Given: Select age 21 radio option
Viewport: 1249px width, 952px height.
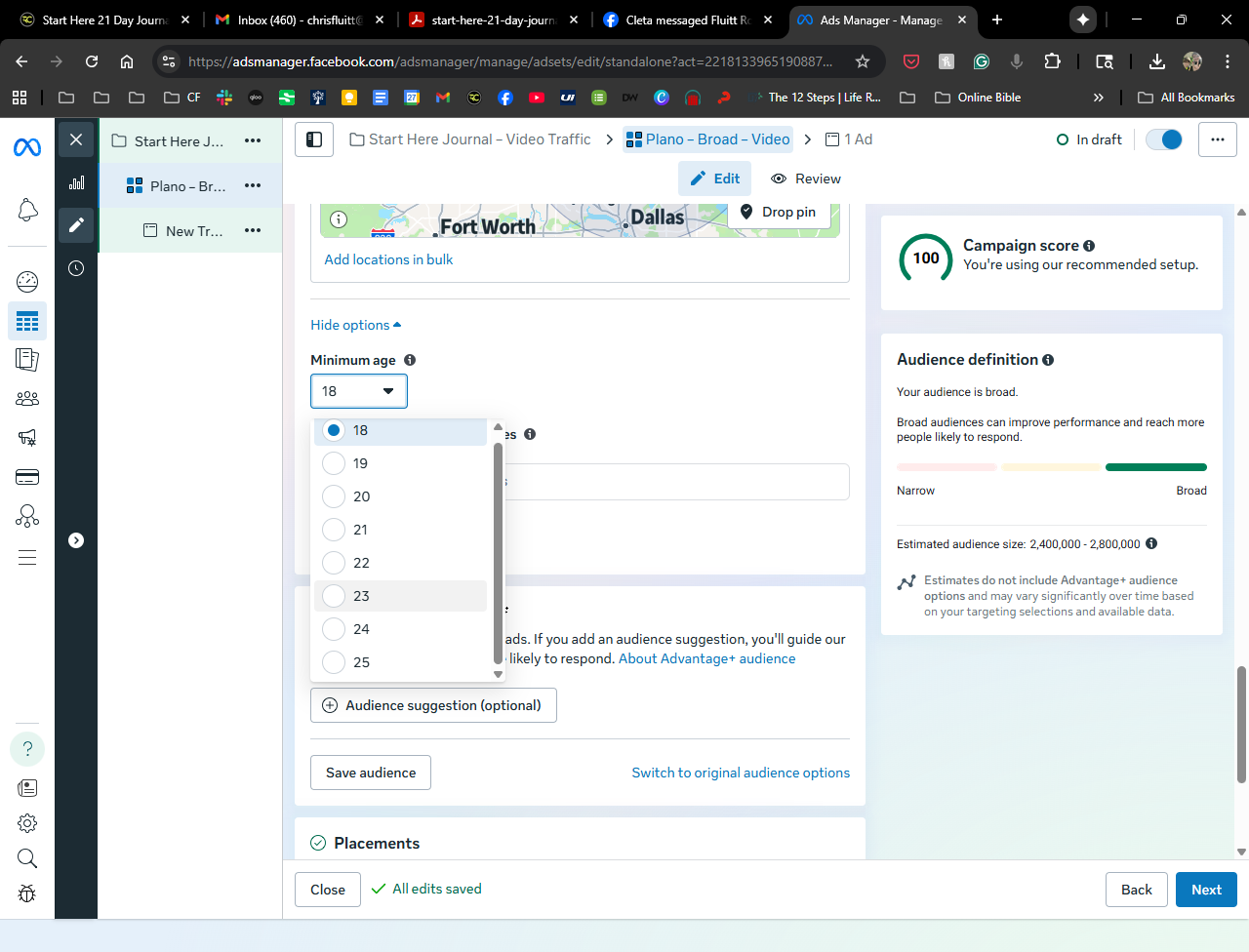Looking at the screenshot, I should tap(334, 530).
